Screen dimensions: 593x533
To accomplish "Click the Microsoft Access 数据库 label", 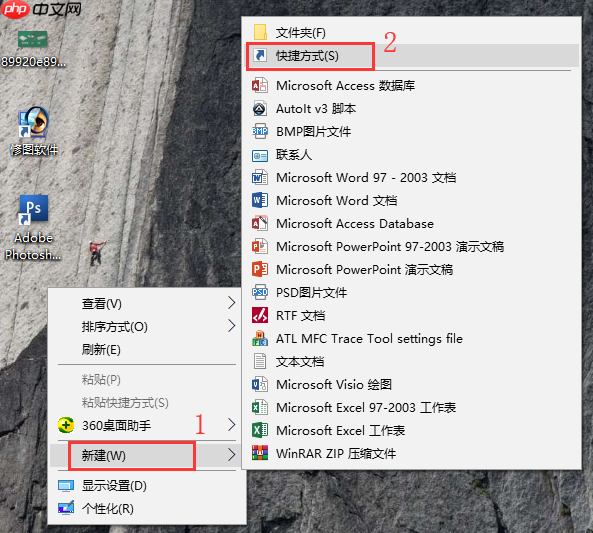I will pos(345,85).
